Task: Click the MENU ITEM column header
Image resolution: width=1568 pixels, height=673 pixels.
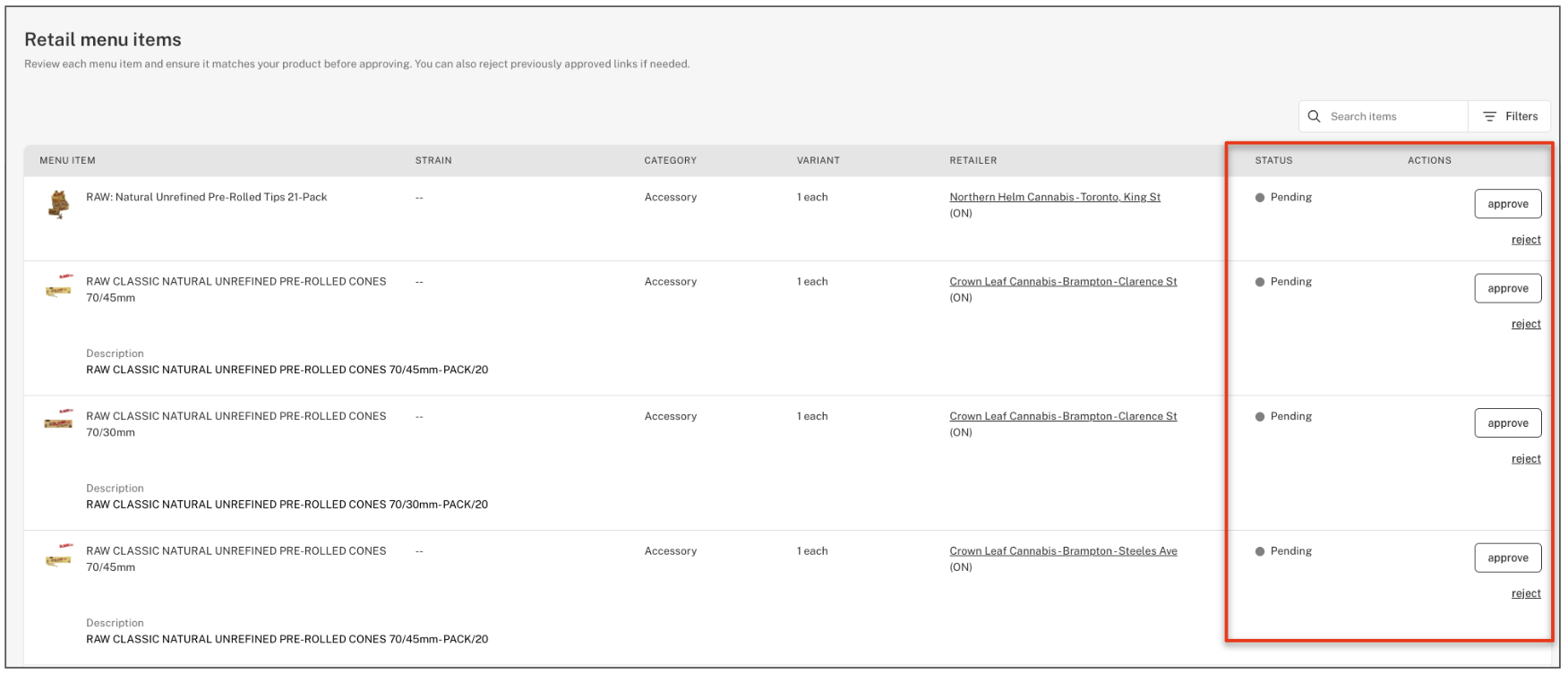Action: [x=67, y=160]
